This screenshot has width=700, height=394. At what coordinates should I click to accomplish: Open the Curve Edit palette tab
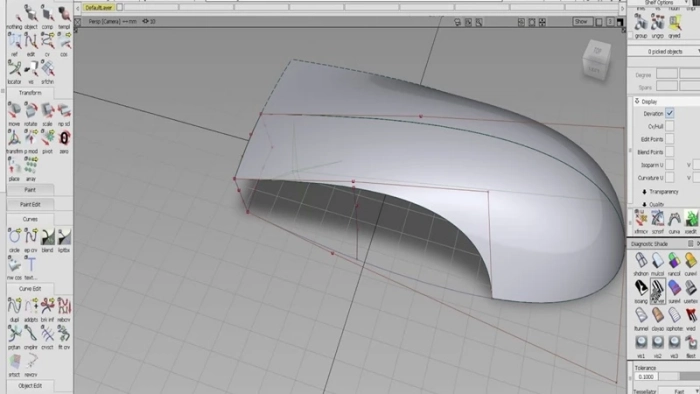click(x=30, y=289)
